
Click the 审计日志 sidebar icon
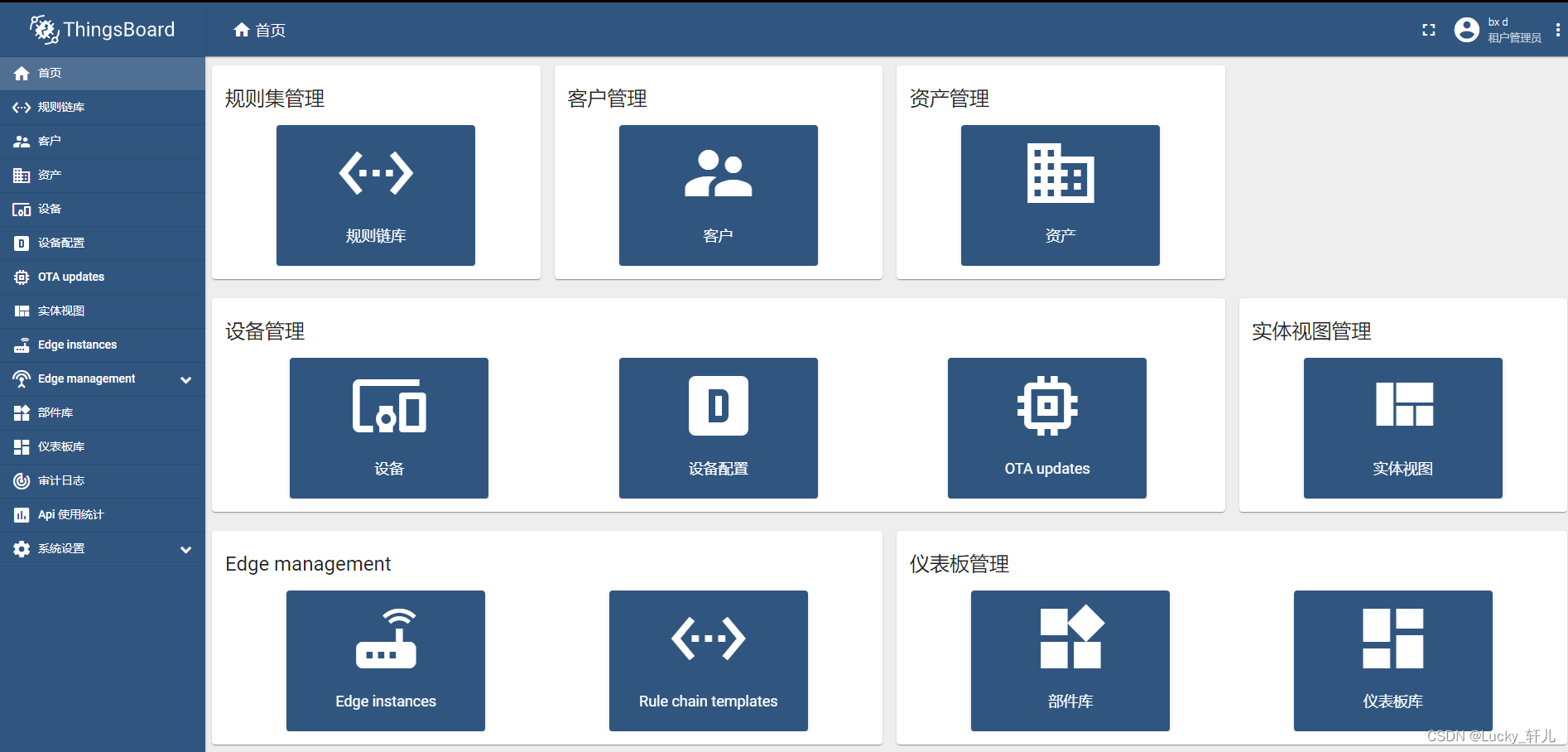click(22, 481)
